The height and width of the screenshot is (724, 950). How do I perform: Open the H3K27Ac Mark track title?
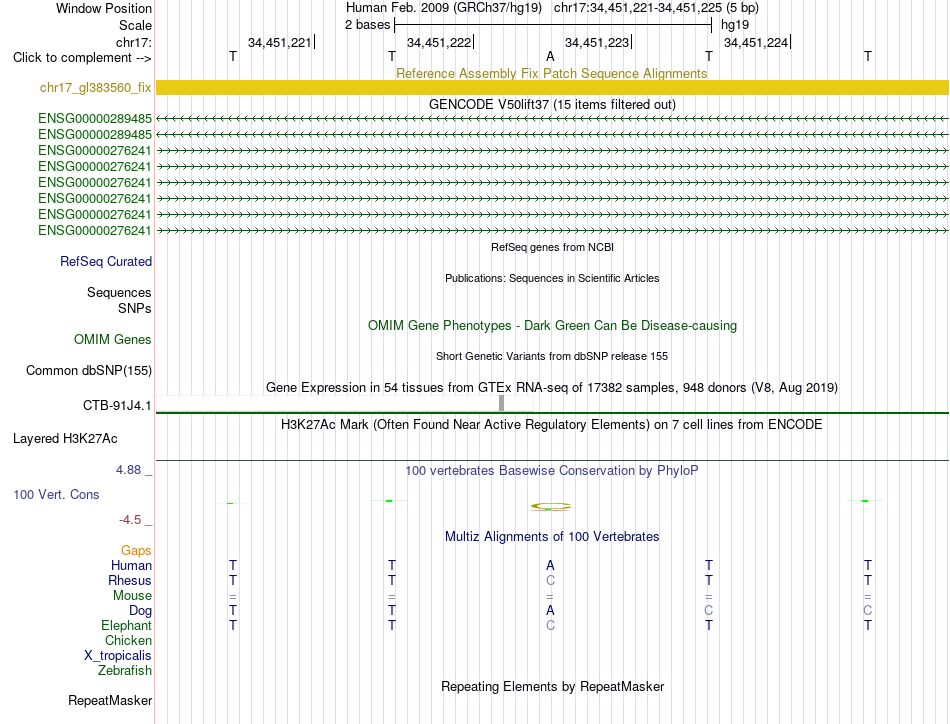552,425
